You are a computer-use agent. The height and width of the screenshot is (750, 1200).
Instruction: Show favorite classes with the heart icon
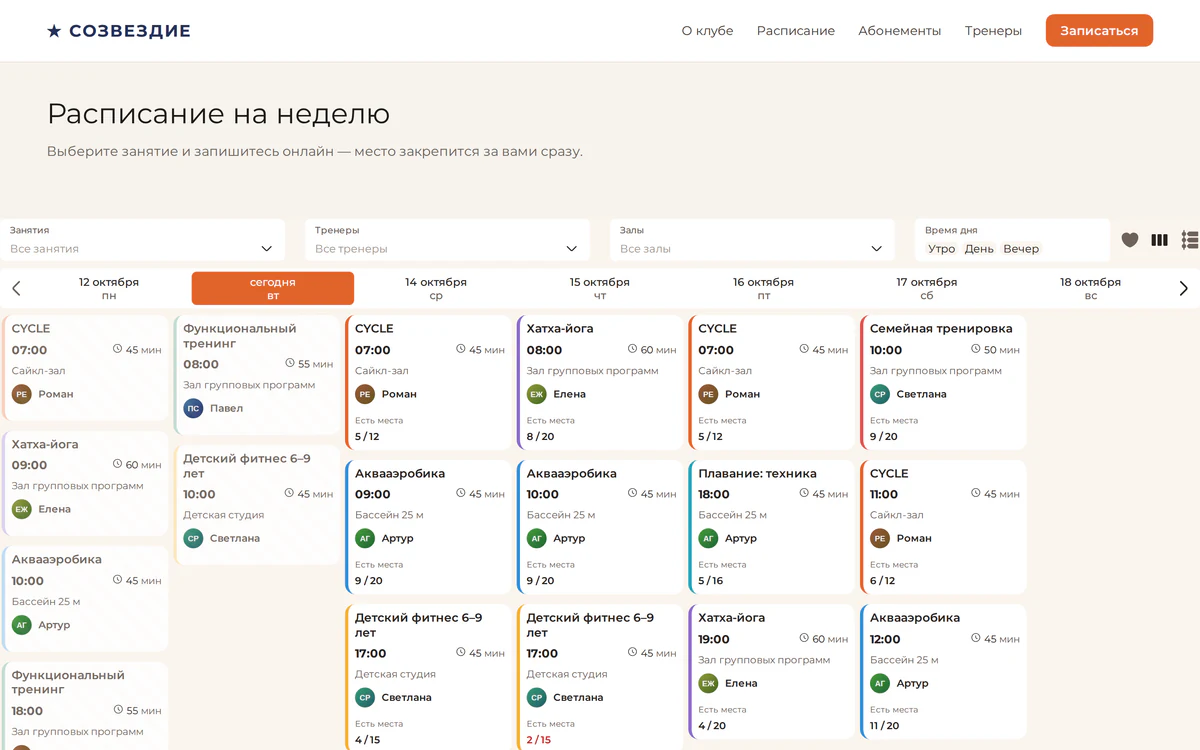pos(1130,240)
